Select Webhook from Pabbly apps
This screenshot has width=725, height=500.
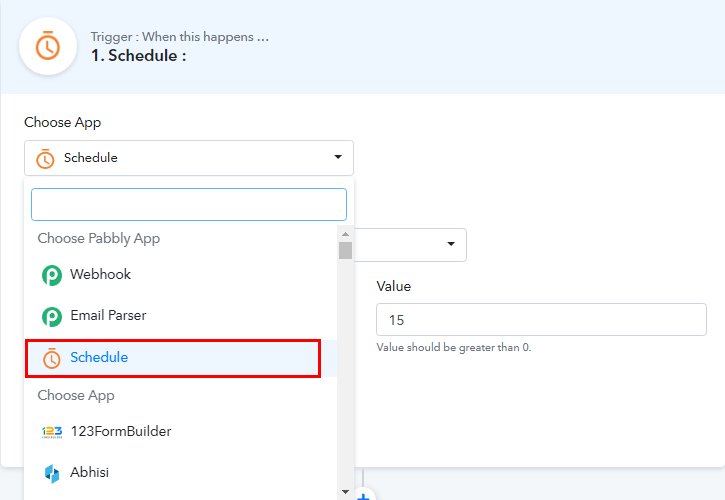coord(181,275)
